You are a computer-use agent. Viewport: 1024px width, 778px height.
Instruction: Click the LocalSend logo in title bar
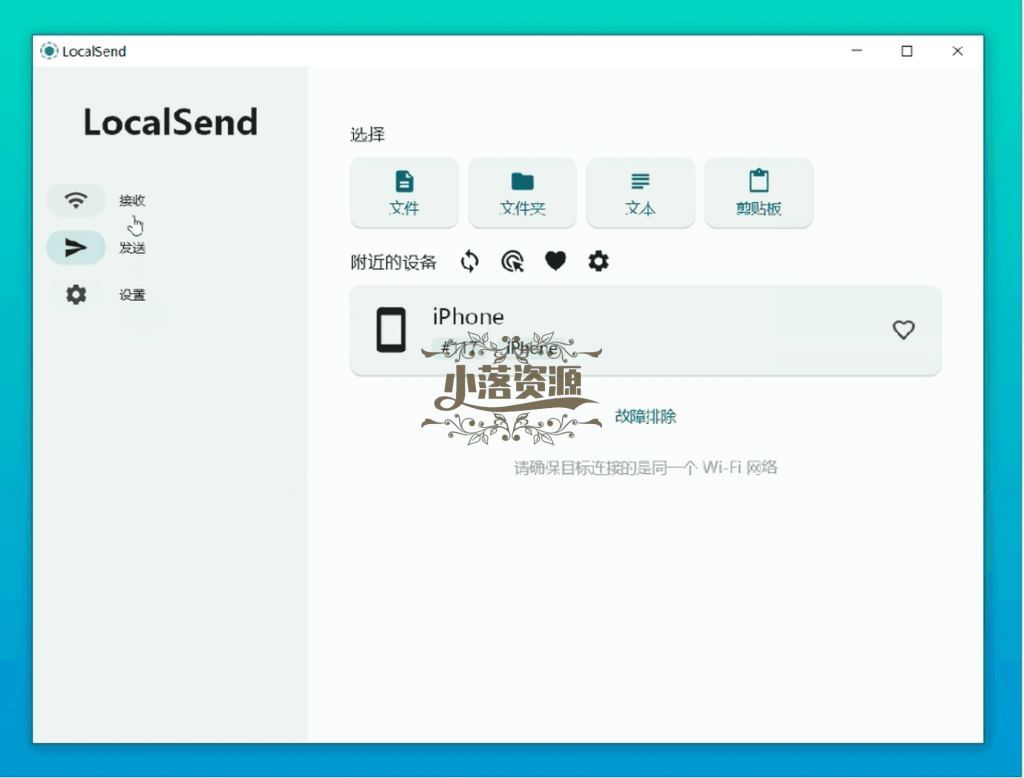[x=49, y=51]
